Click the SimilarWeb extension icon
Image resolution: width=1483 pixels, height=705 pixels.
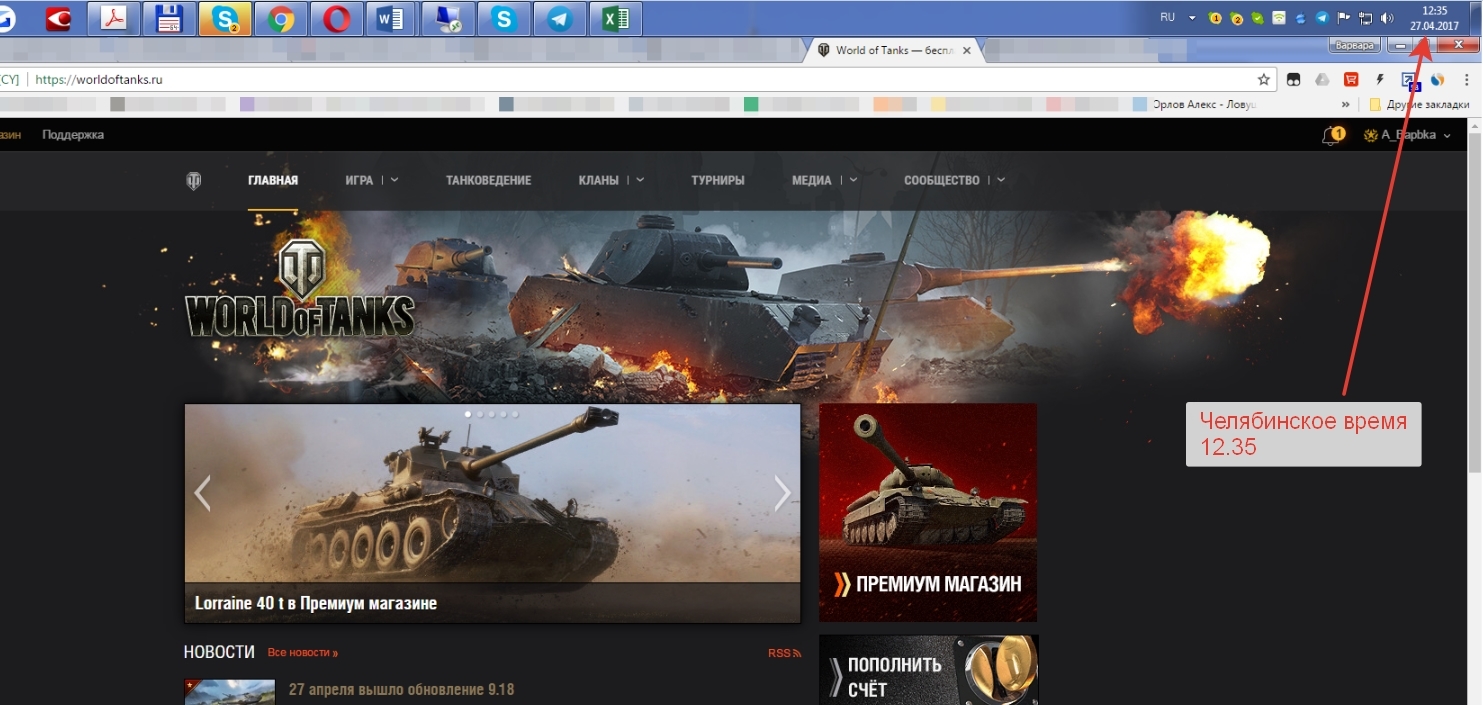[1438, 79]
